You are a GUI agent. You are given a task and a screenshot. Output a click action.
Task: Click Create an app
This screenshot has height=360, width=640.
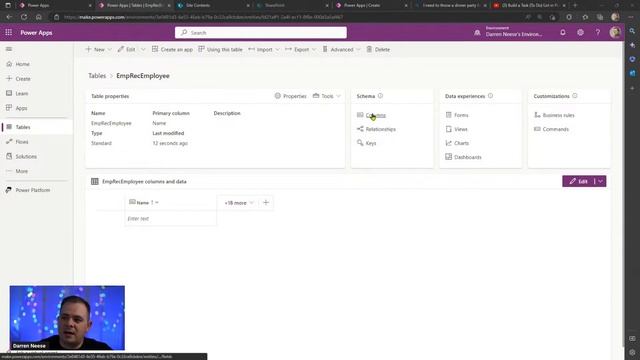(x=172, y=49)
